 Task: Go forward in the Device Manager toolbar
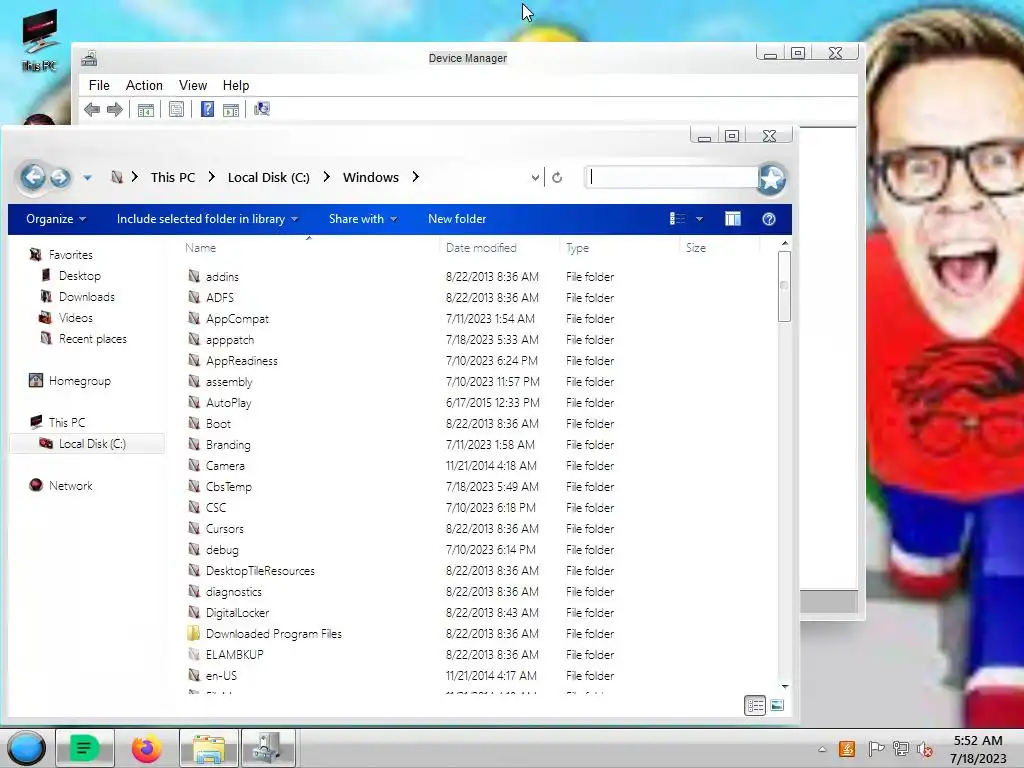[114, 110]
